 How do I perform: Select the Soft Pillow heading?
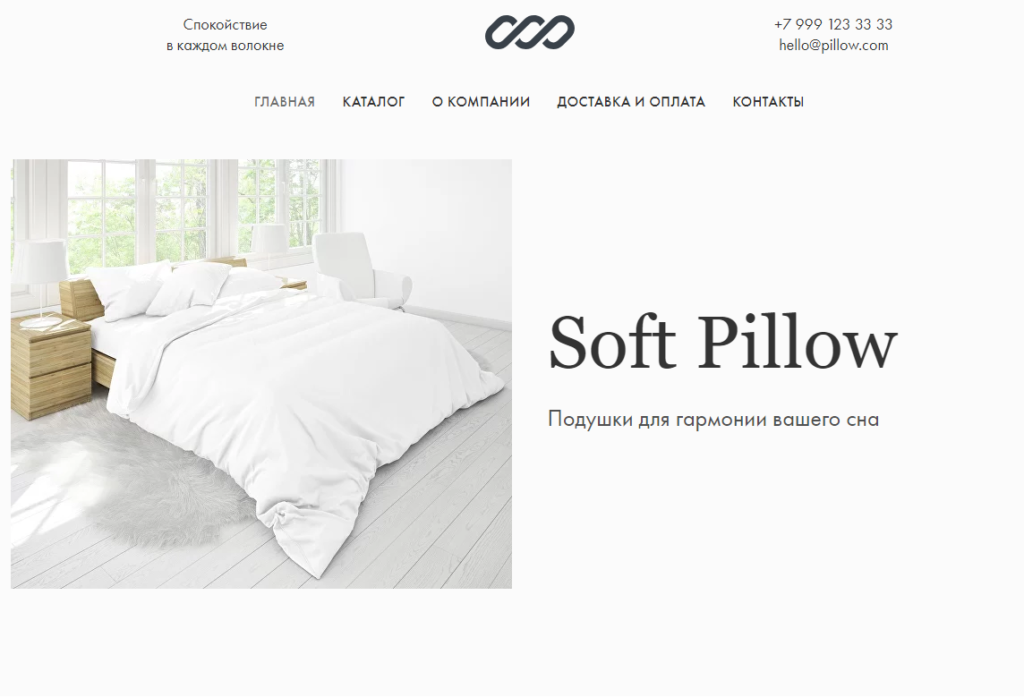click(722, 344)
